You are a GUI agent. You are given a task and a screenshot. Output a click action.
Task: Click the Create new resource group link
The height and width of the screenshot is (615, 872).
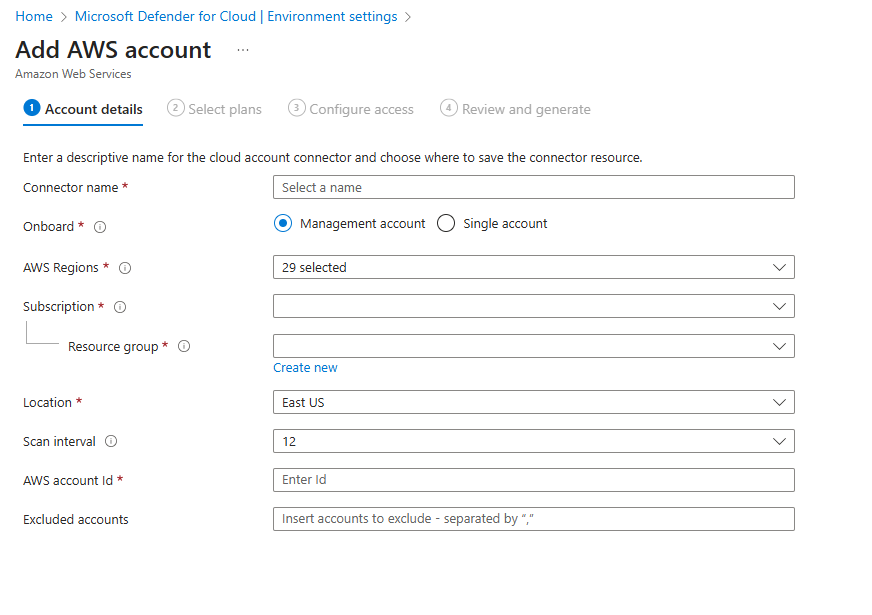(305, 368)
